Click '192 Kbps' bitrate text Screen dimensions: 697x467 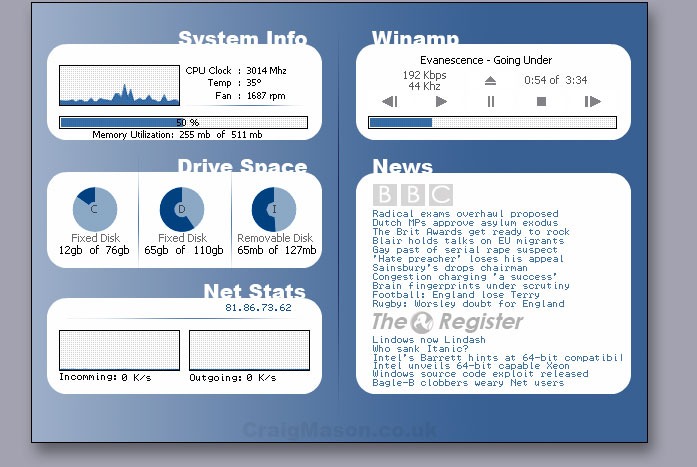[425, 75]
